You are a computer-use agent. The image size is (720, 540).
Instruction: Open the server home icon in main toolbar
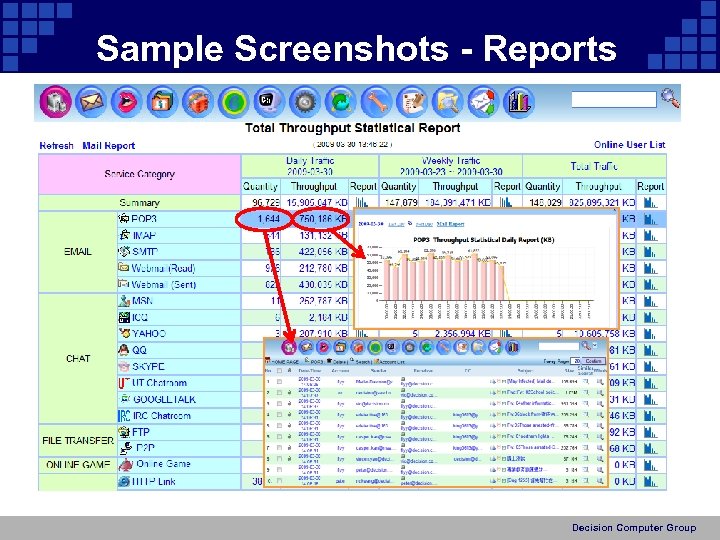[56, 101]
